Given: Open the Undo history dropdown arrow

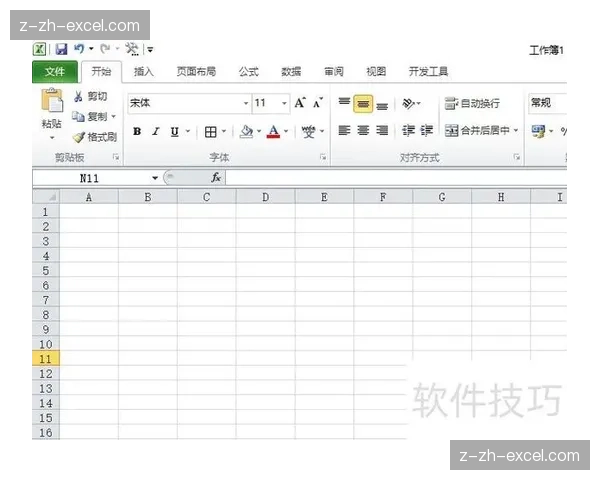Looking at the screenshot, I should (91, 49).
